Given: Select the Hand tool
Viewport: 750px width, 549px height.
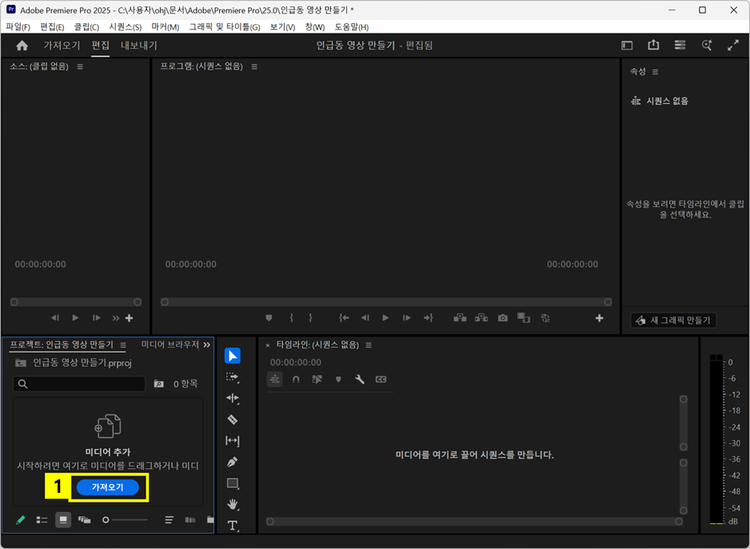Looking at the screenshot, I should (232, 504).
